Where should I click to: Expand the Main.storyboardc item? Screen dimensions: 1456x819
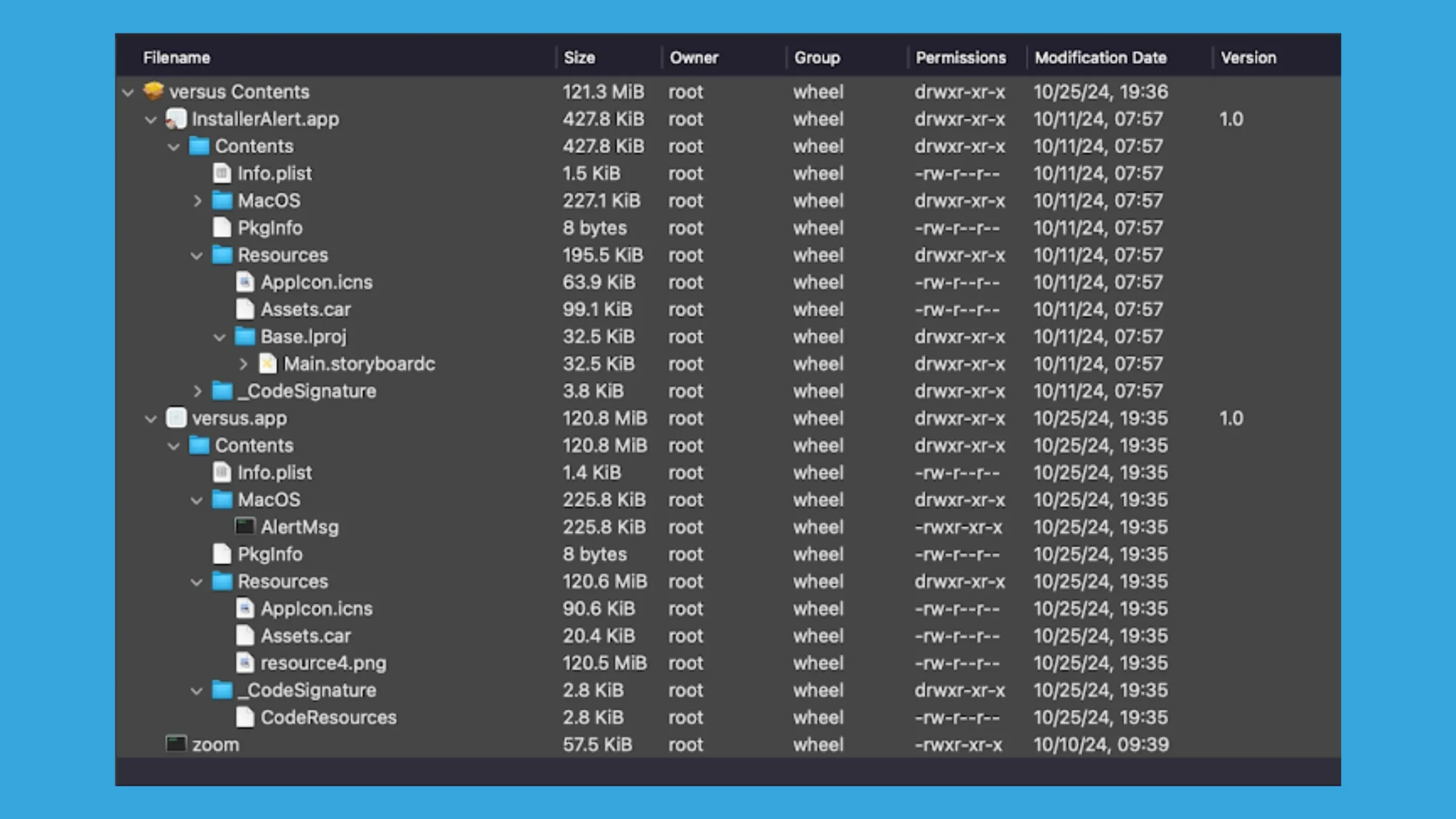click(243, 364)
